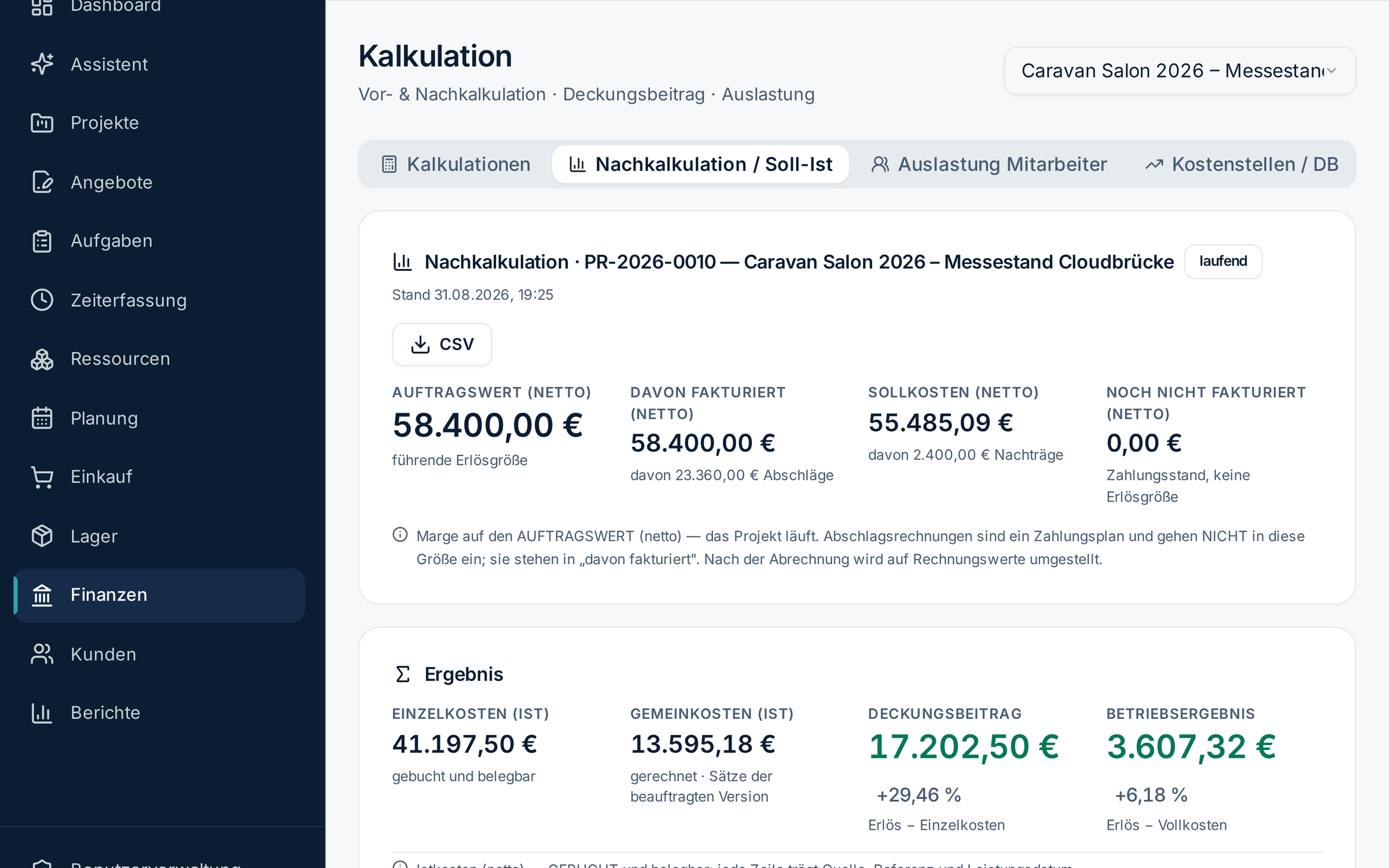This screenshot has width=1389, height=868.
Task: Click the Sollkosten value 55.485,09 €
Action: click(x=940, y=422)
